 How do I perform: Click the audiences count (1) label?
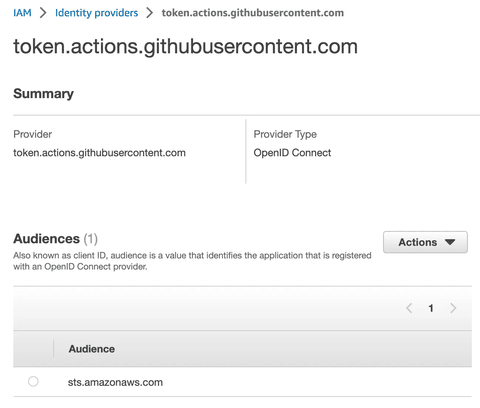(90, 239)
